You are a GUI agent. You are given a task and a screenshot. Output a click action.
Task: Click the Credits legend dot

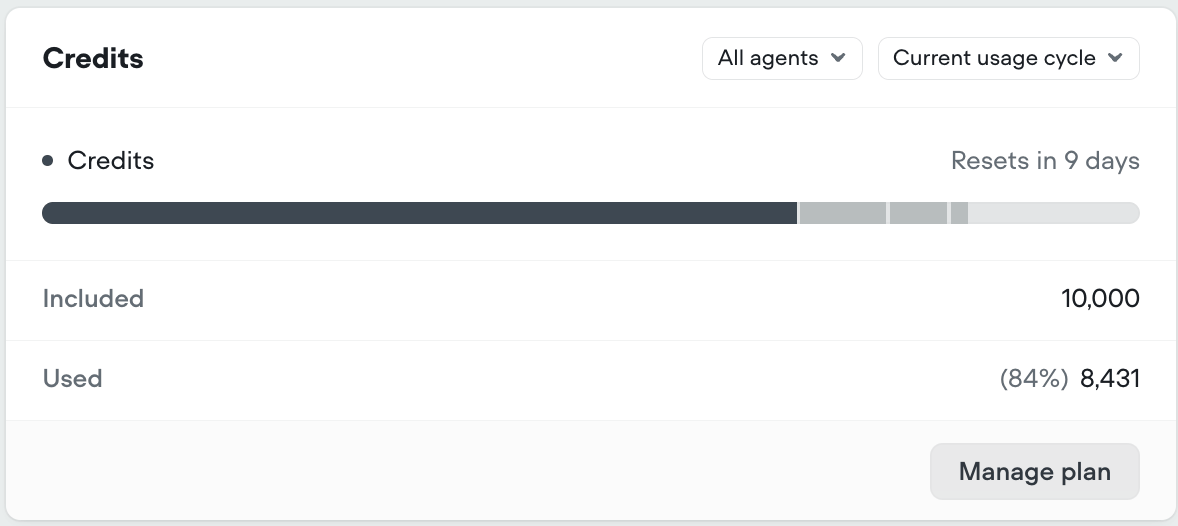[x=48, y=161]
